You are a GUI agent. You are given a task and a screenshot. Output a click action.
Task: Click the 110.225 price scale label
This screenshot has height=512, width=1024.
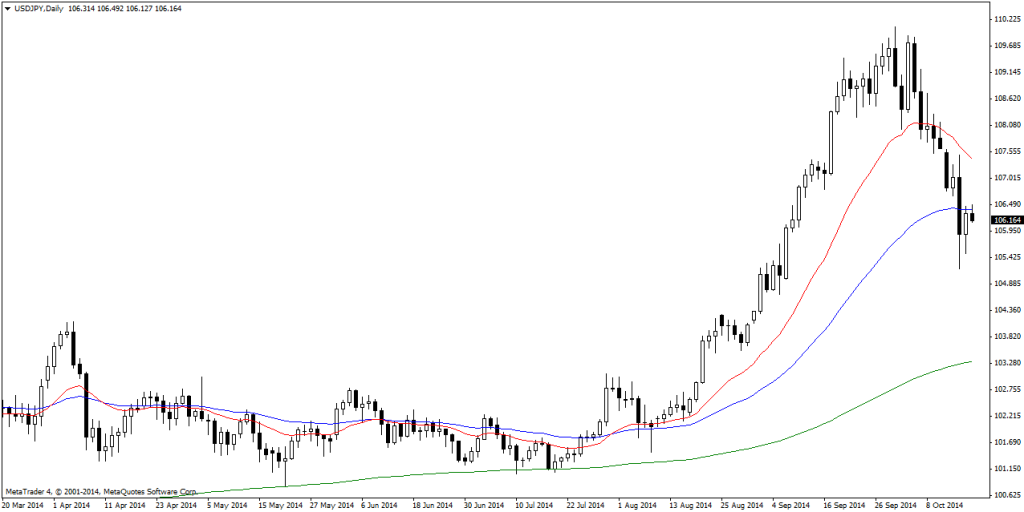[x=1007, y=19]
